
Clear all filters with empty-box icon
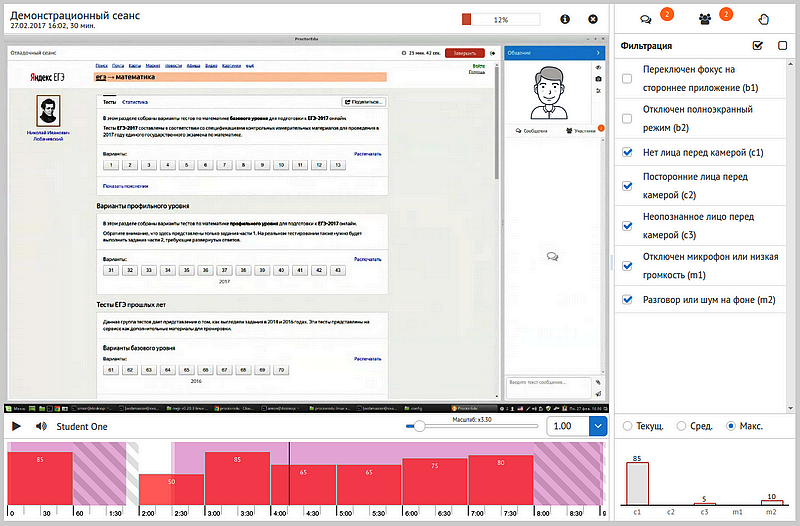point(783,46)
